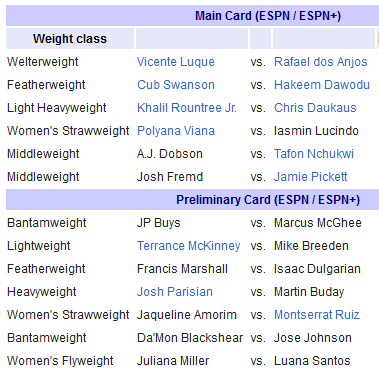Select the Marcus McGhee name cell
Image resolution: width=379 pixels, height=373 pixels.
pos(318,223)
